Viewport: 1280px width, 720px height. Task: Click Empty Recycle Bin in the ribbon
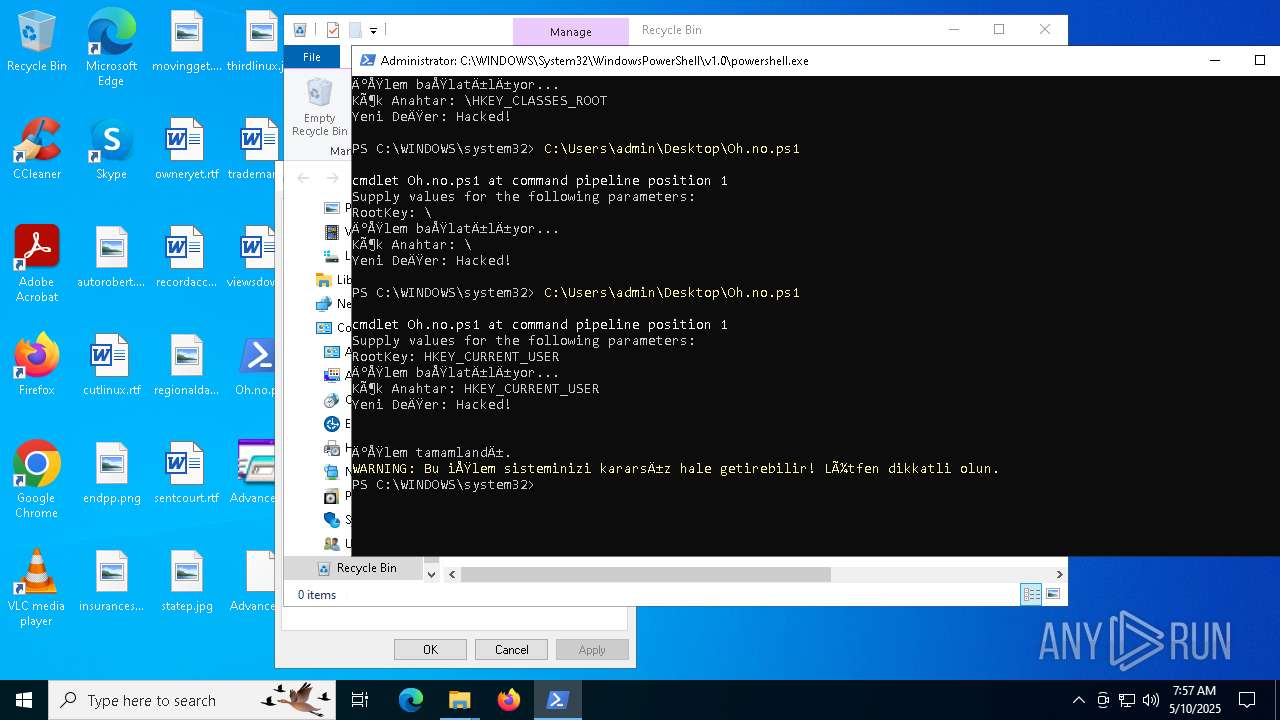click(x=320, y=108)
